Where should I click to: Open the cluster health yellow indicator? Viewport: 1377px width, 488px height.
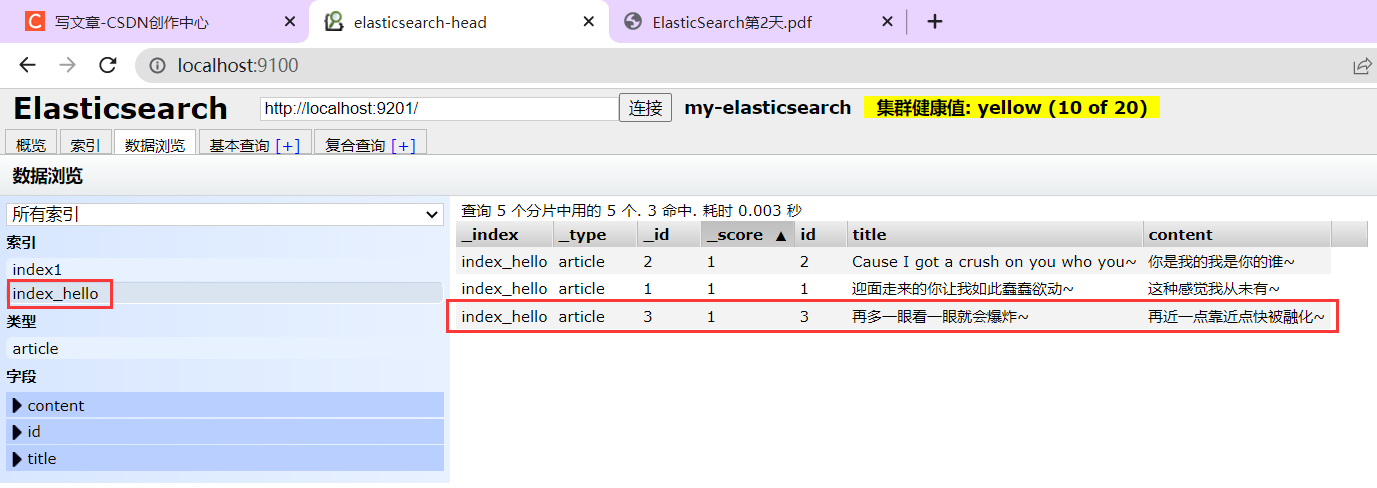pos(1011,108)
